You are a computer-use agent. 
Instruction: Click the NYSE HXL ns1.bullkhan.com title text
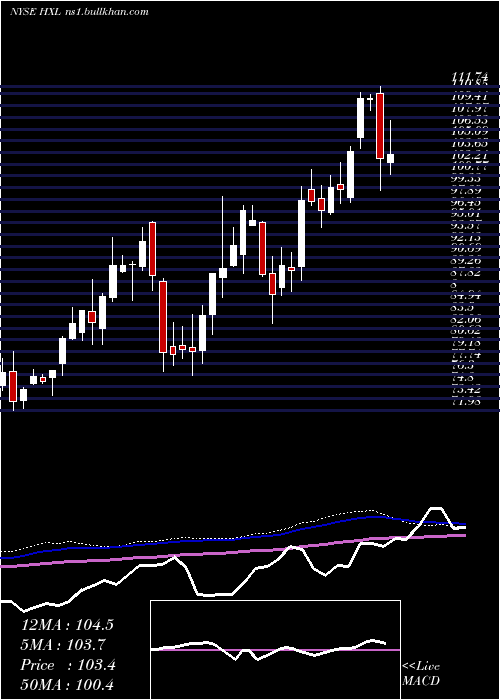tap(79, 12)
